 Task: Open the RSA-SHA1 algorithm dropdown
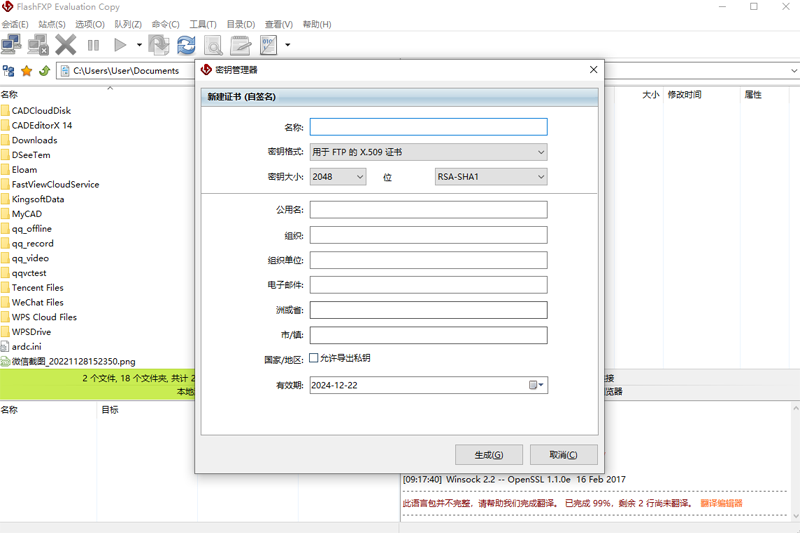click(491, 177)
